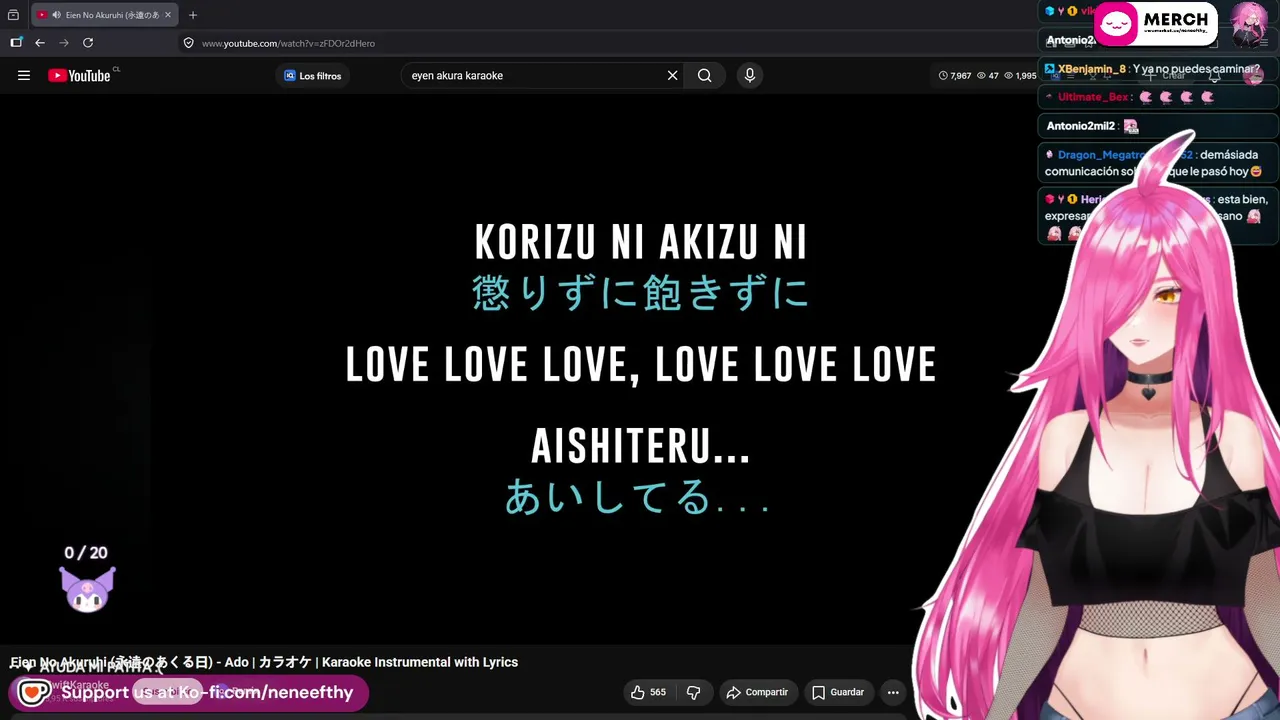This screenshot has height=720, width=1280.
Task: Open the tab list icon left of the tab
Action: point(13,15)
